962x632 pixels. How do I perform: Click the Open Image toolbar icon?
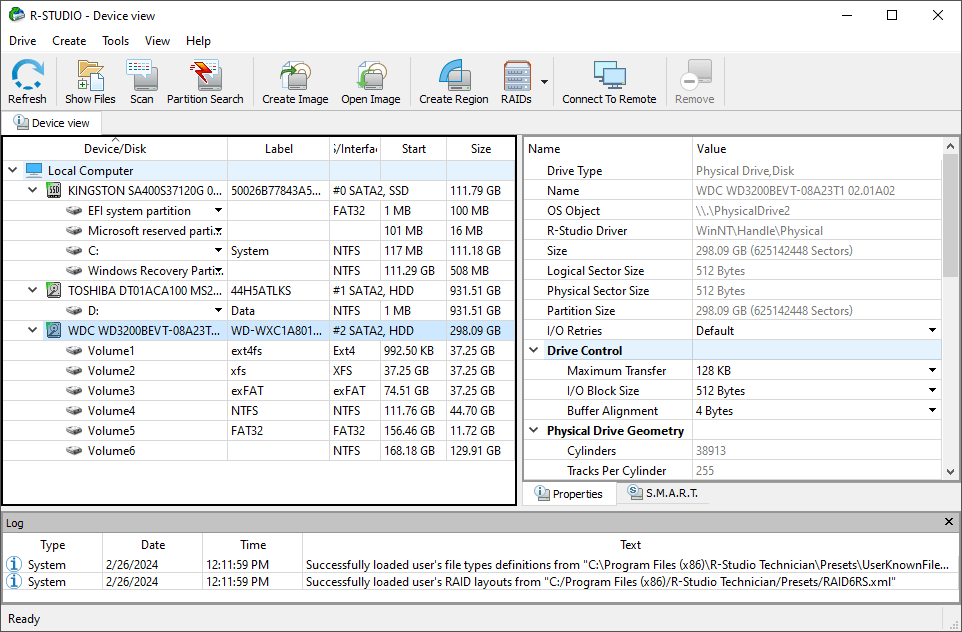tap(371, 75)
